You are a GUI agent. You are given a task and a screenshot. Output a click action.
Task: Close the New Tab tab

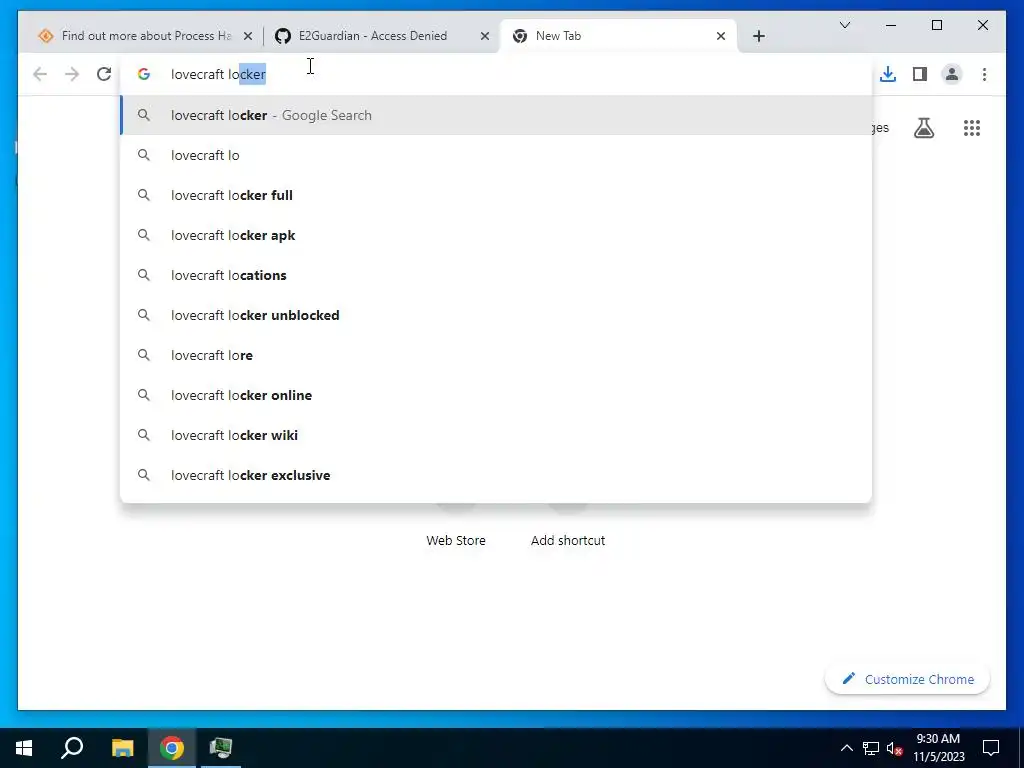coord(720,36)
